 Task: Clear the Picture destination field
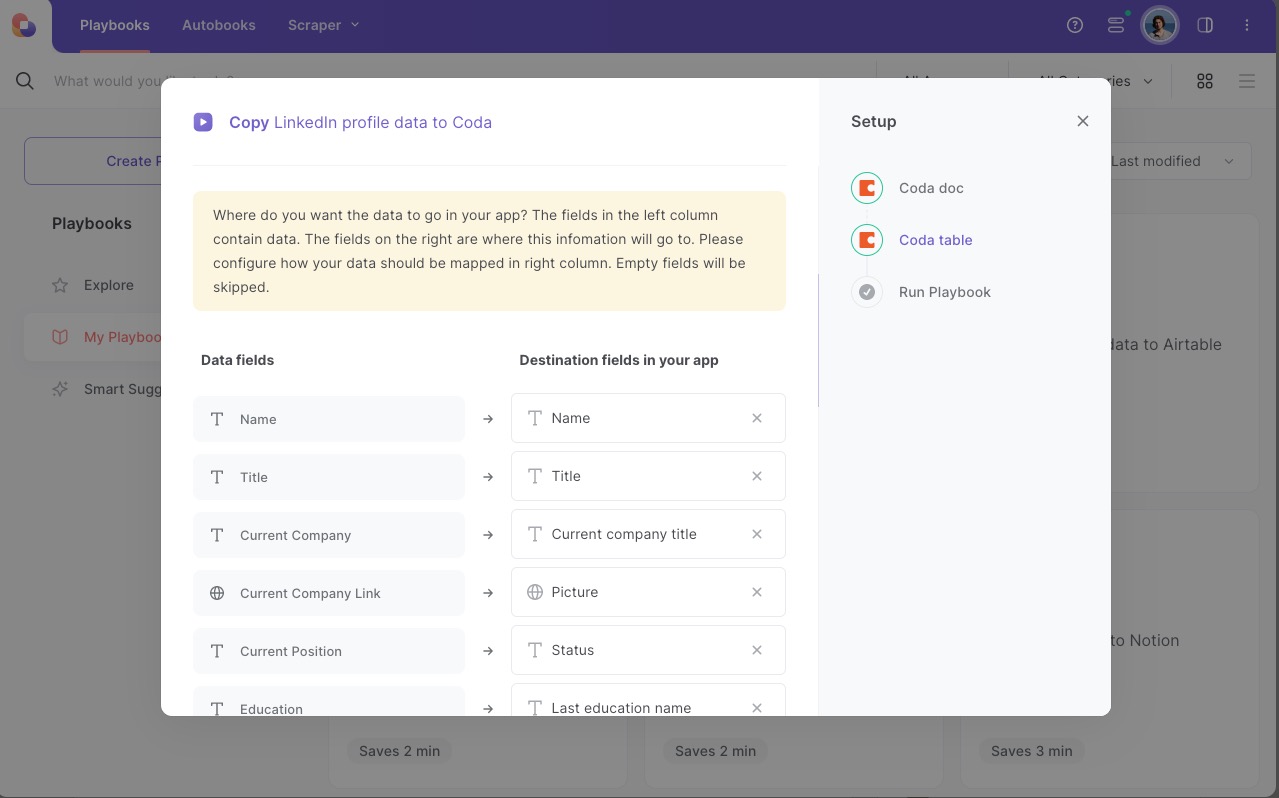[757, 592]
